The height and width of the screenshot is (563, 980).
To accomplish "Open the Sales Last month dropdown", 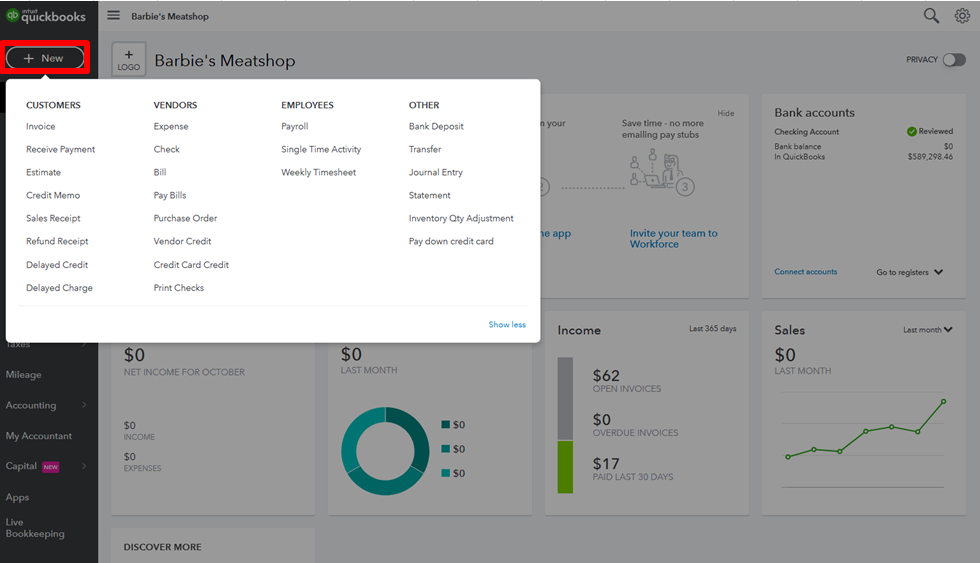I will point(928,330).
